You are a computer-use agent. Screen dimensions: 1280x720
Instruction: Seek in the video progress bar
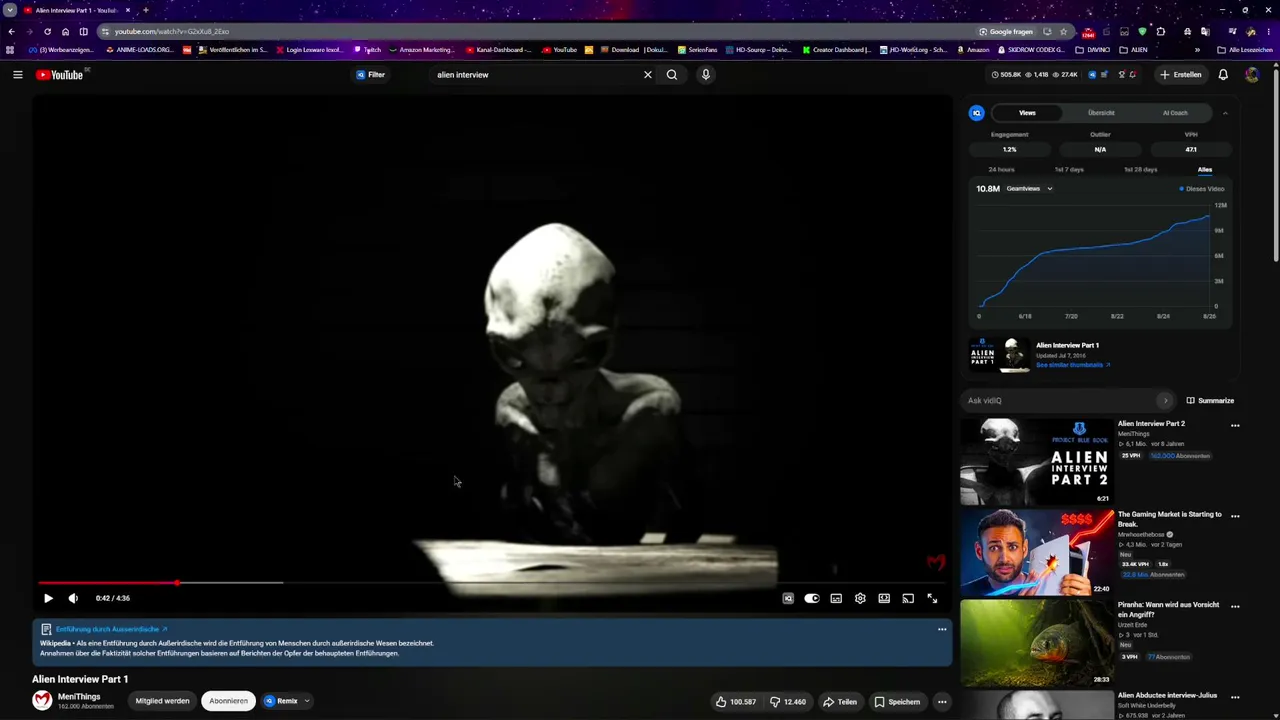tap(490, 582)
